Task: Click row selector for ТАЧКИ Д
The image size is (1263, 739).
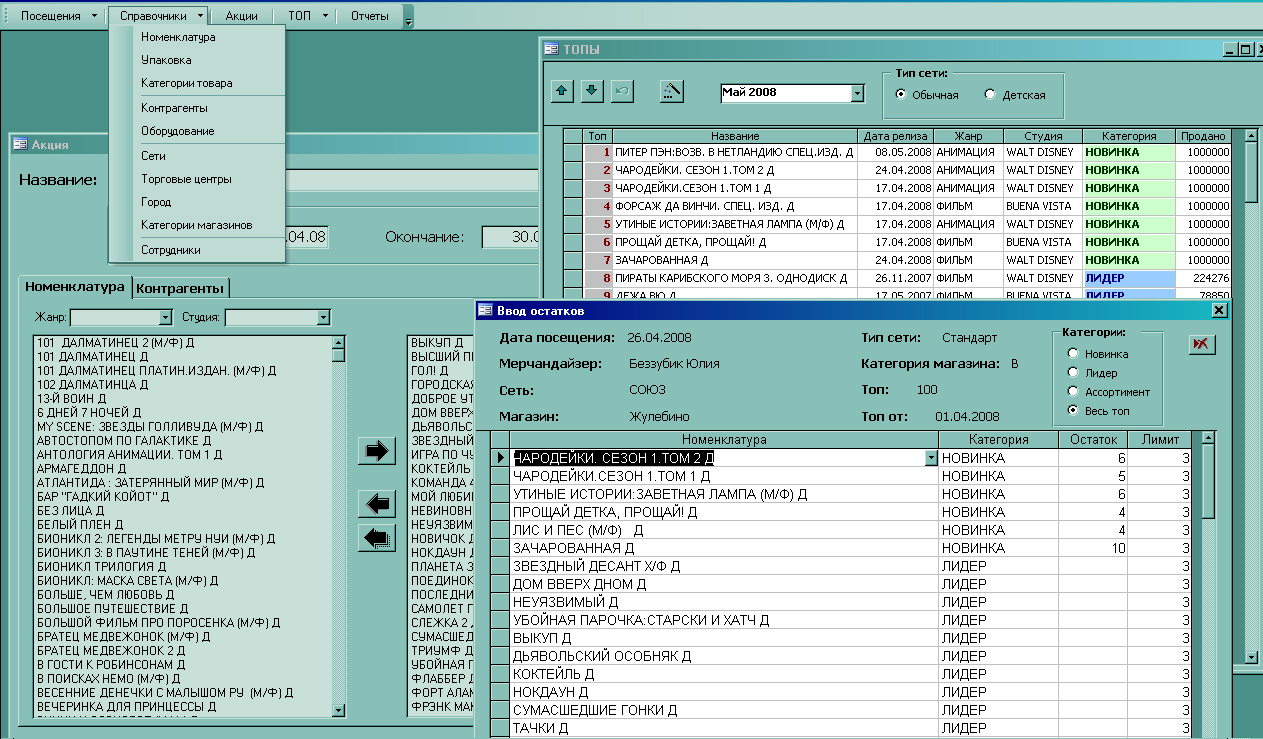Action: (x=500, y=728)
